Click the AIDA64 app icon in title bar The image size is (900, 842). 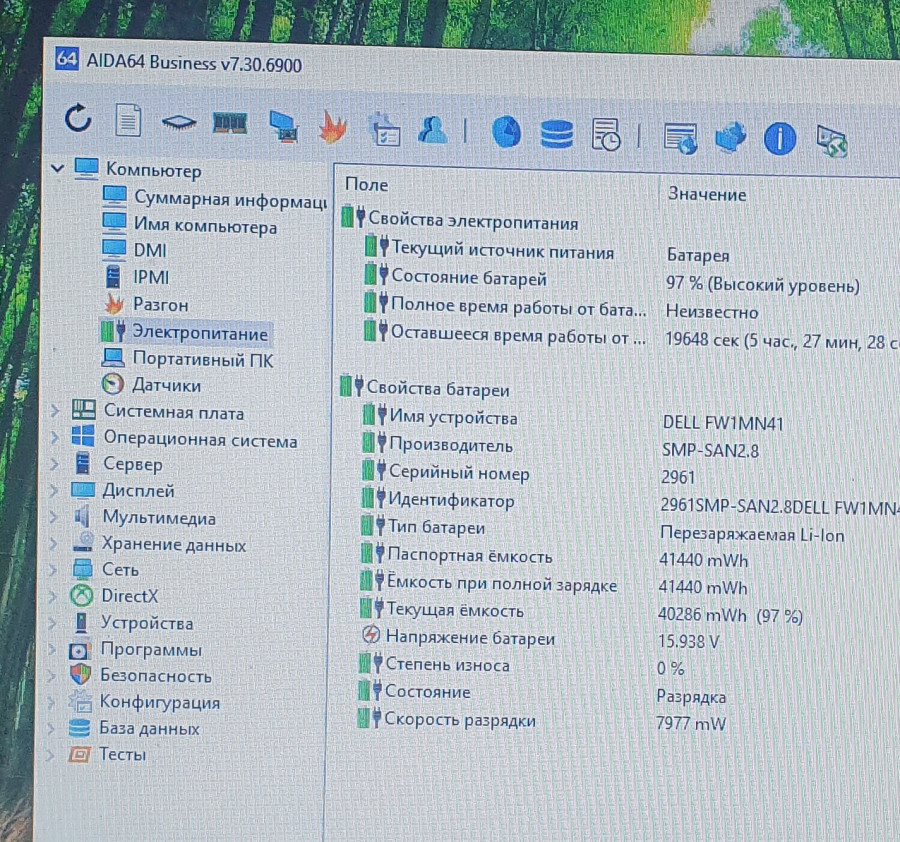(66, 59)
